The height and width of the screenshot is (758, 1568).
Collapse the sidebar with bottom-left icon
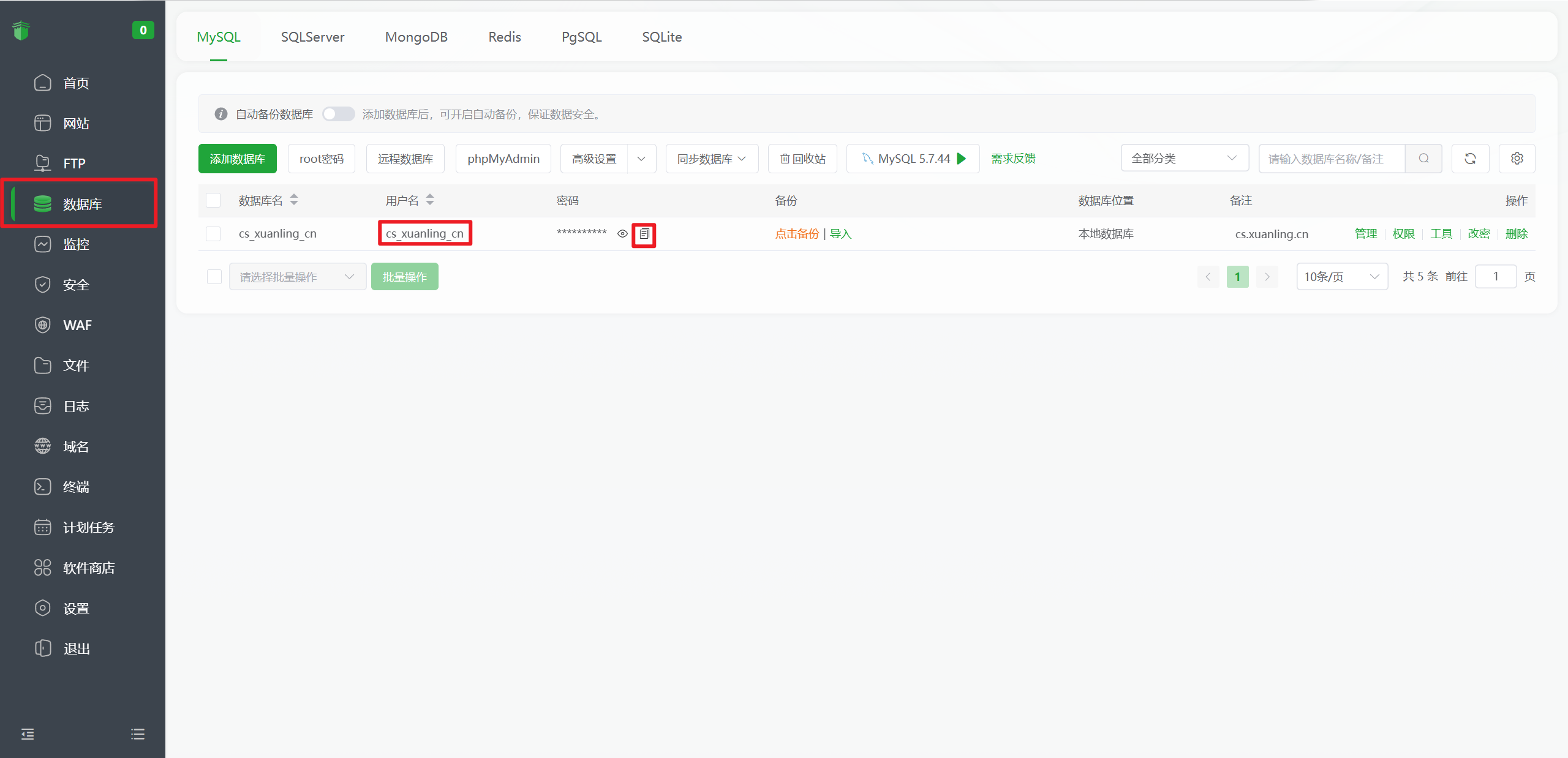28,734
